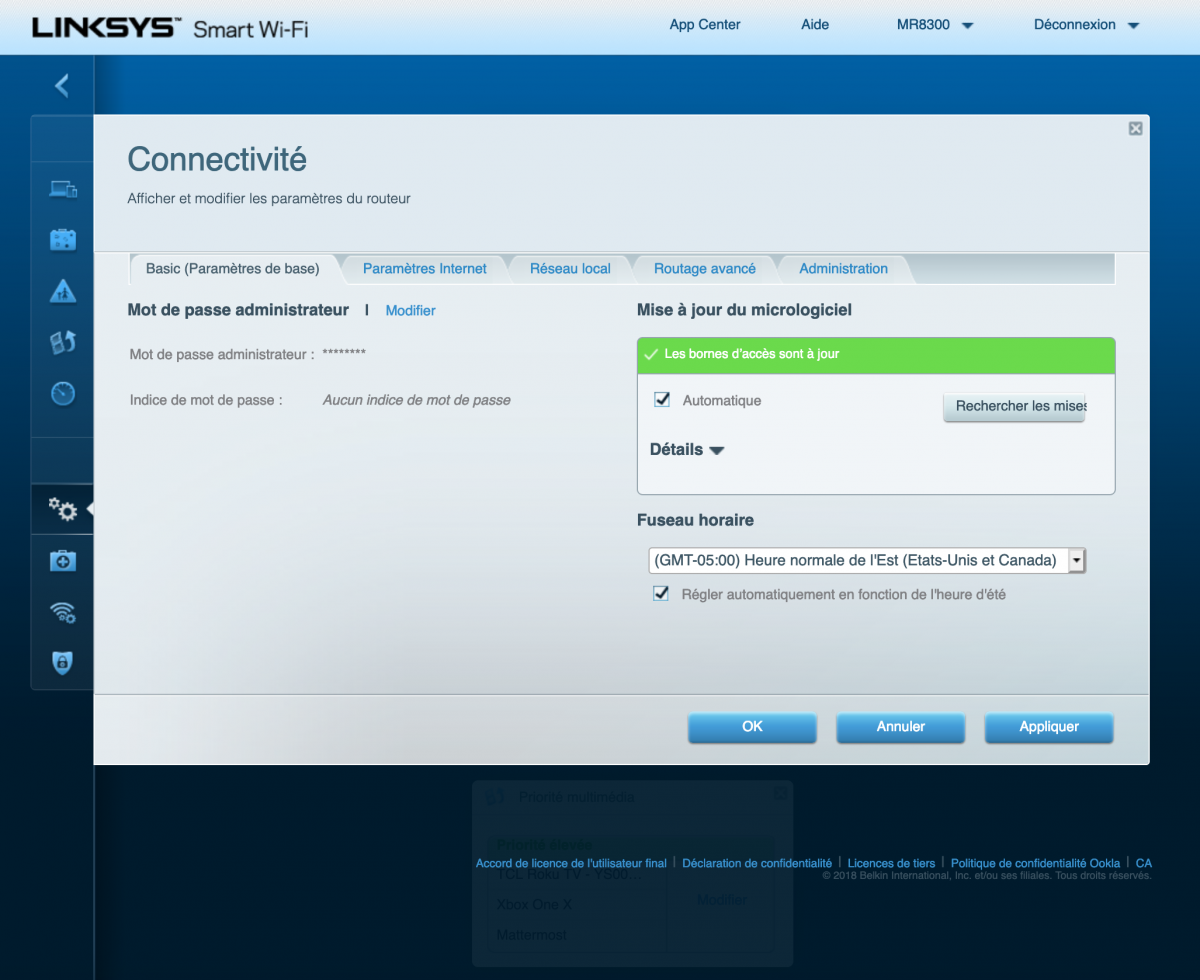Viewport: 1200px width, 980px height.
Task: Open Wireless settings sidebar icon
Action: [63, 612]
